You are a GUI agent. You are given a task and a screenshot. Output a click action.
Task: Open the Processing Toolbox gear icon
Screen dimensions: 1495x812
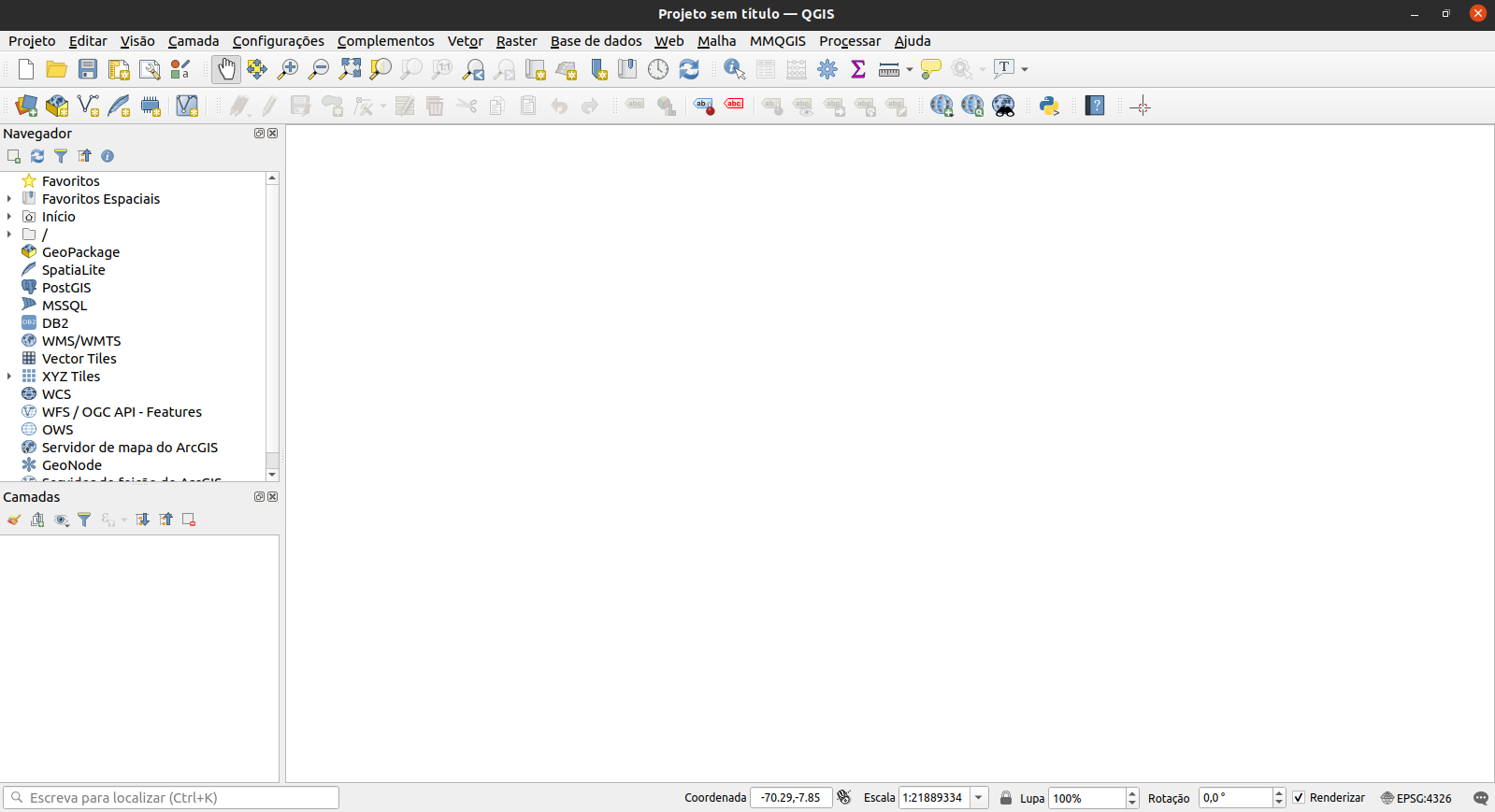coord(827,69)
